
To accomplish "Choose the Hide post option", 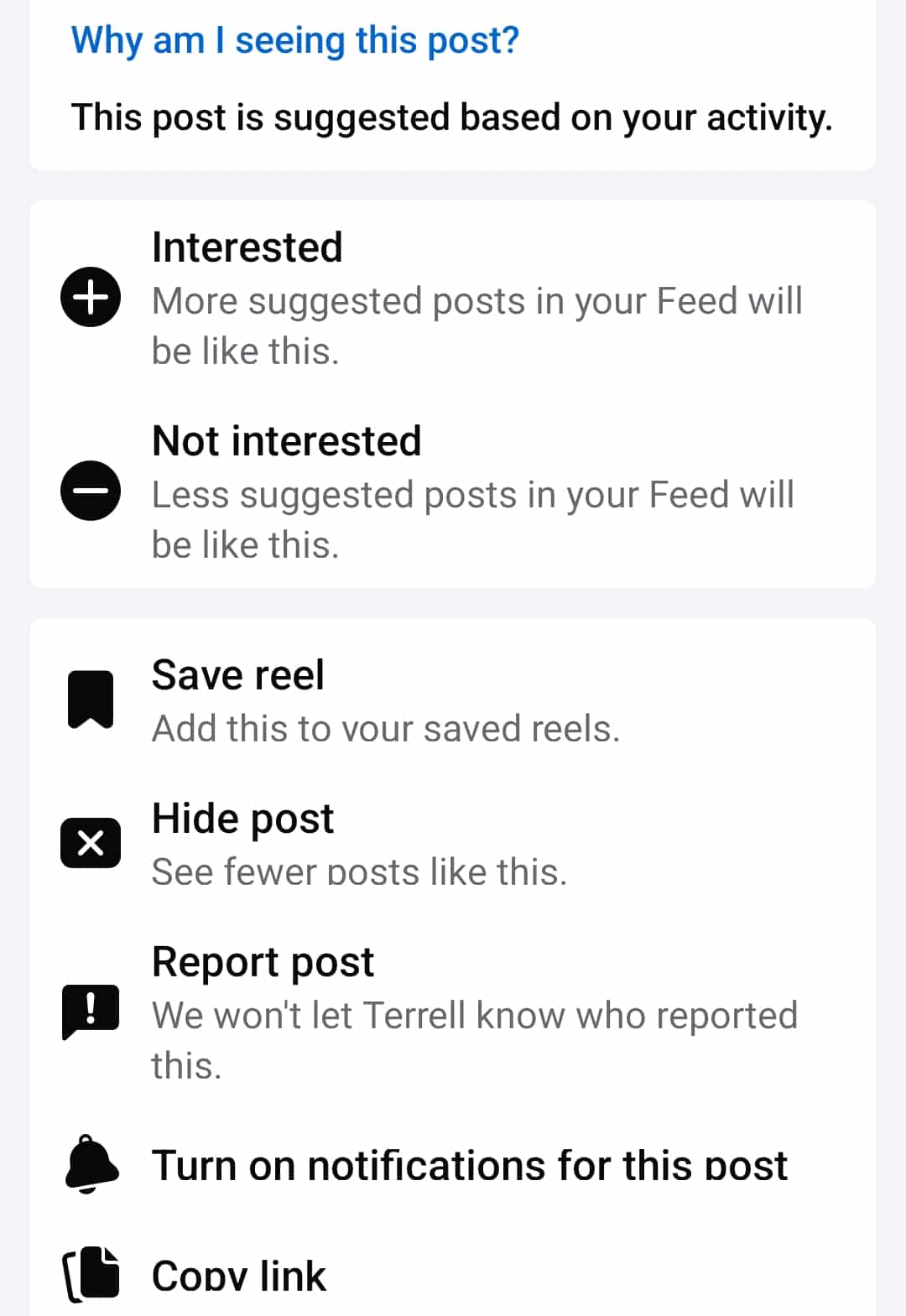I will pyautogui.click(x=243, y=819).
